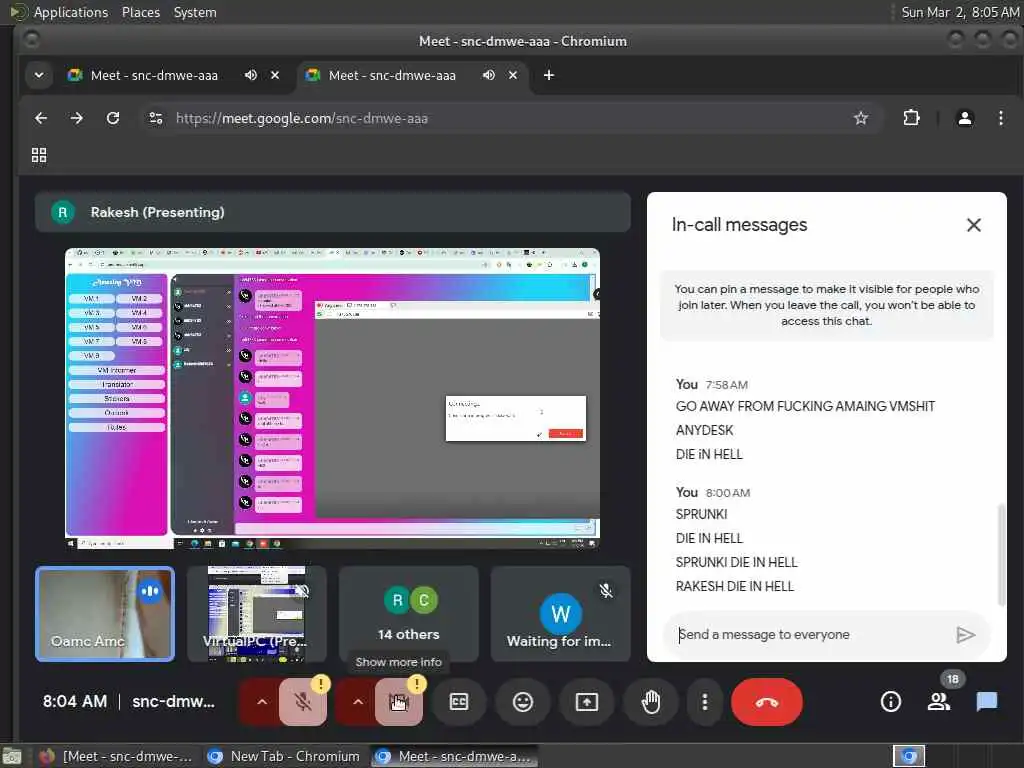Toggle the camera off button

pos(398,702)
